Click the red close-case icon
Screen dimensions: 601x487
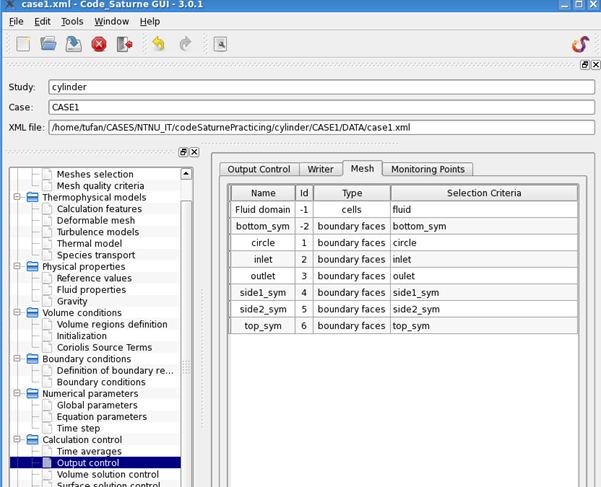pos(99,44)
